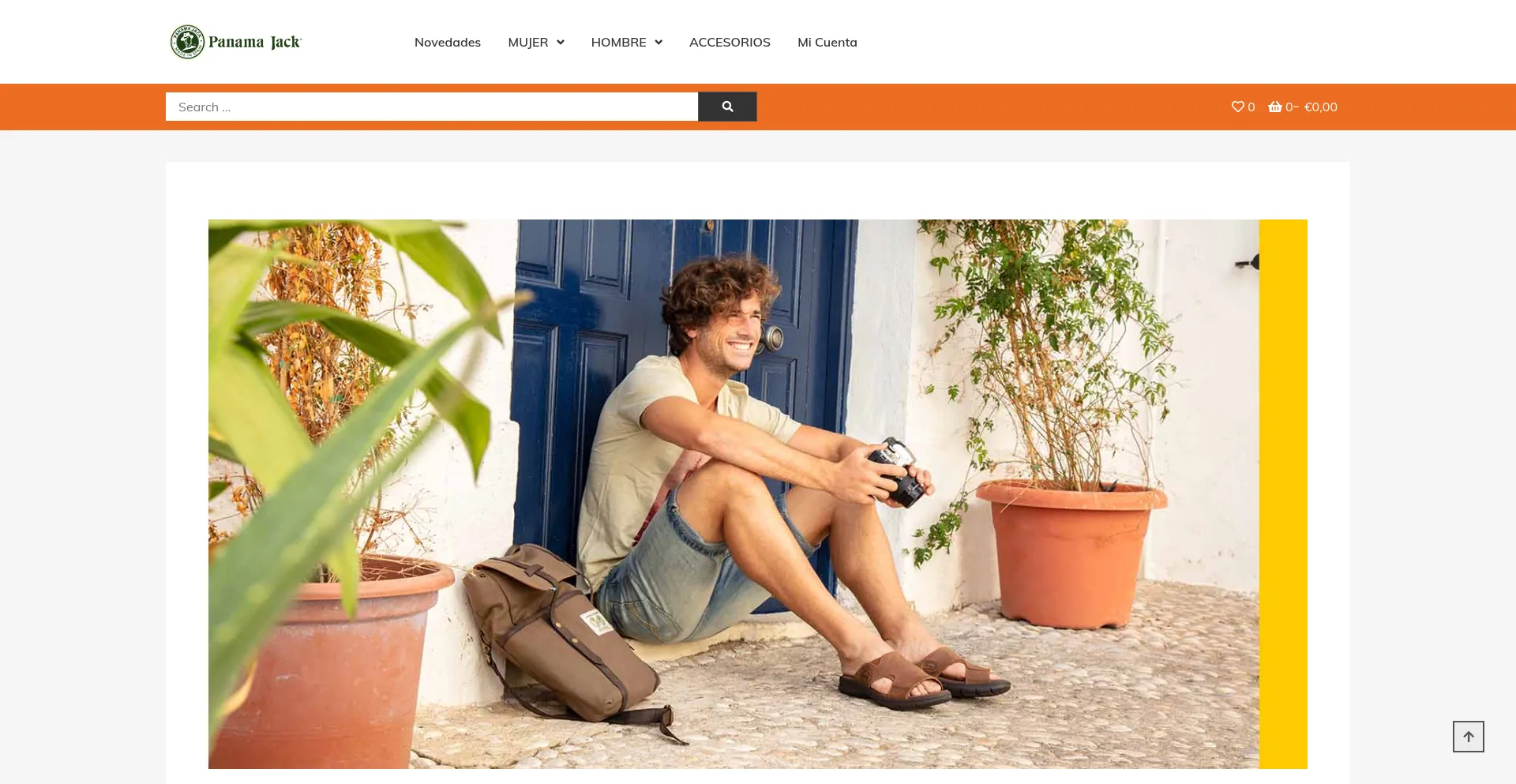The width and height of the screenshot is (1516, 784).
Task: Click the Panama Jack logo emblem
Action: click(x=188, y=42)
